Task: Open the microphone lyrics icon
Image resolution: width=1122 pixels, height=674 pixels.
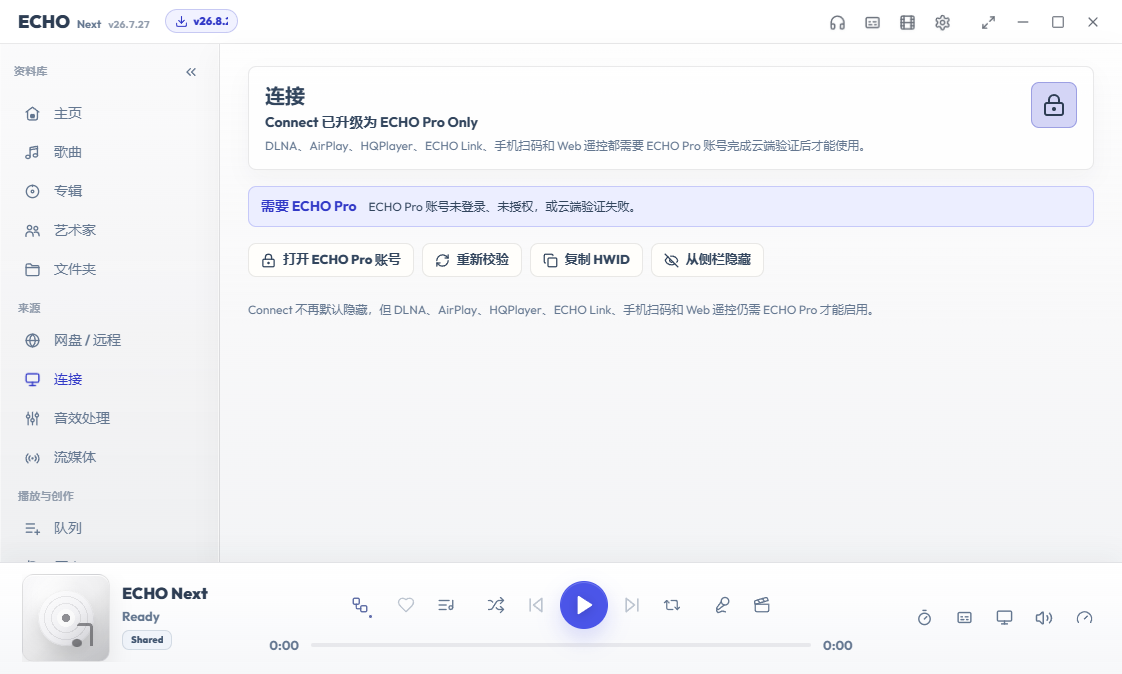Action: pyautogui.click(x=722, y=605)
